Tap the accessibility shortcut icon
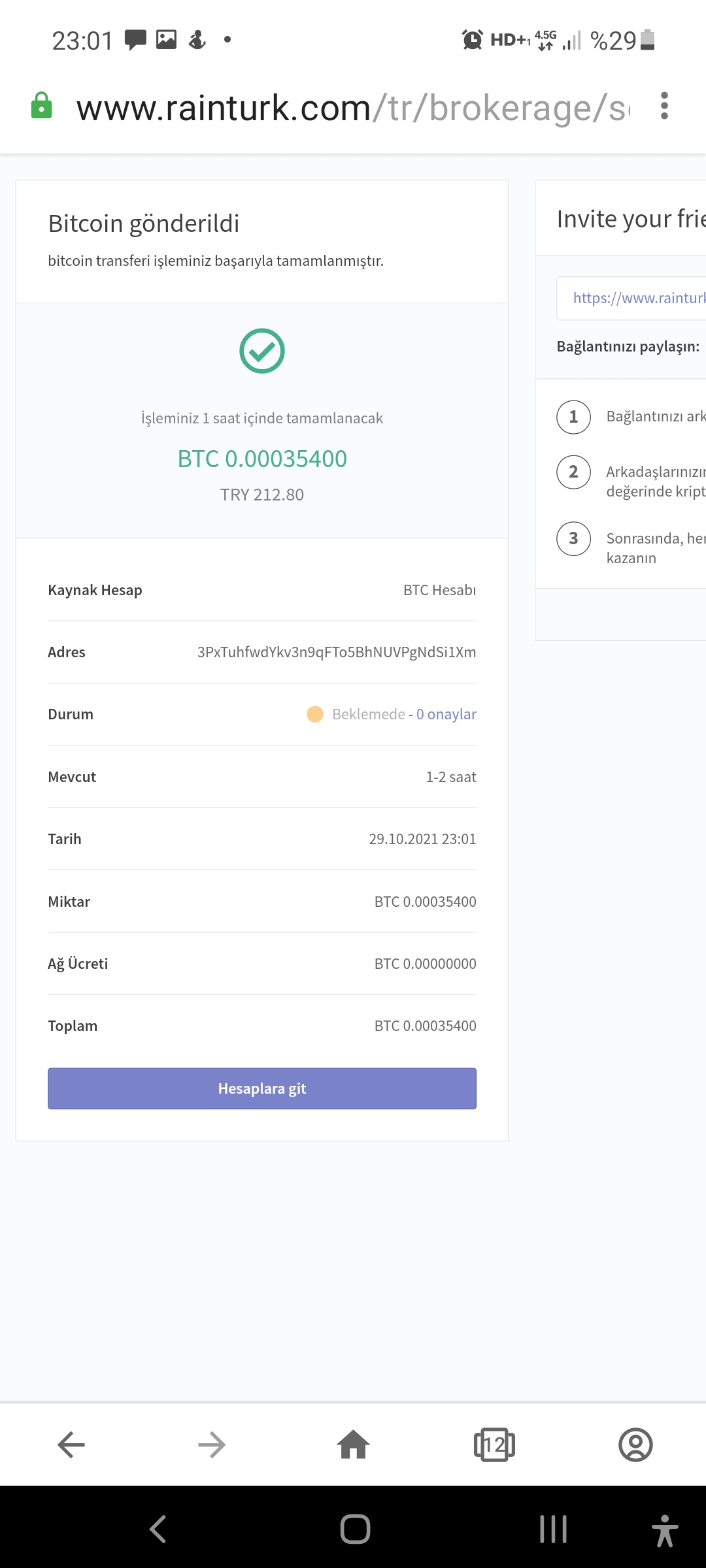 point(665,1530)
